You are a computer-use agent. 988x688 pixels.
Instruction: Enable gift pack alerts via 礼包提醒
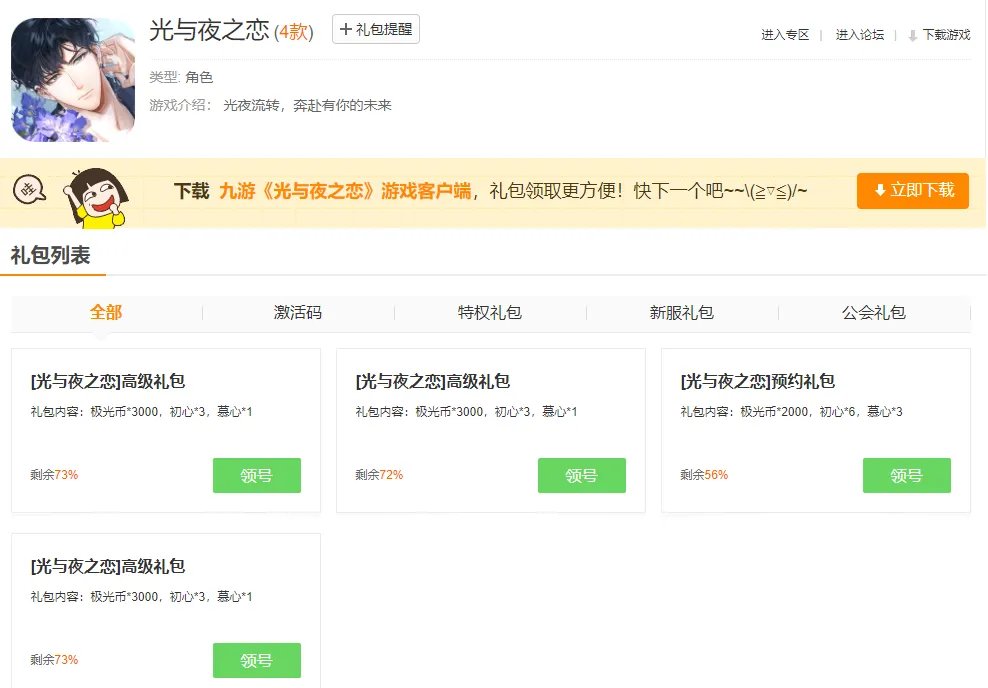click(375, 29)
